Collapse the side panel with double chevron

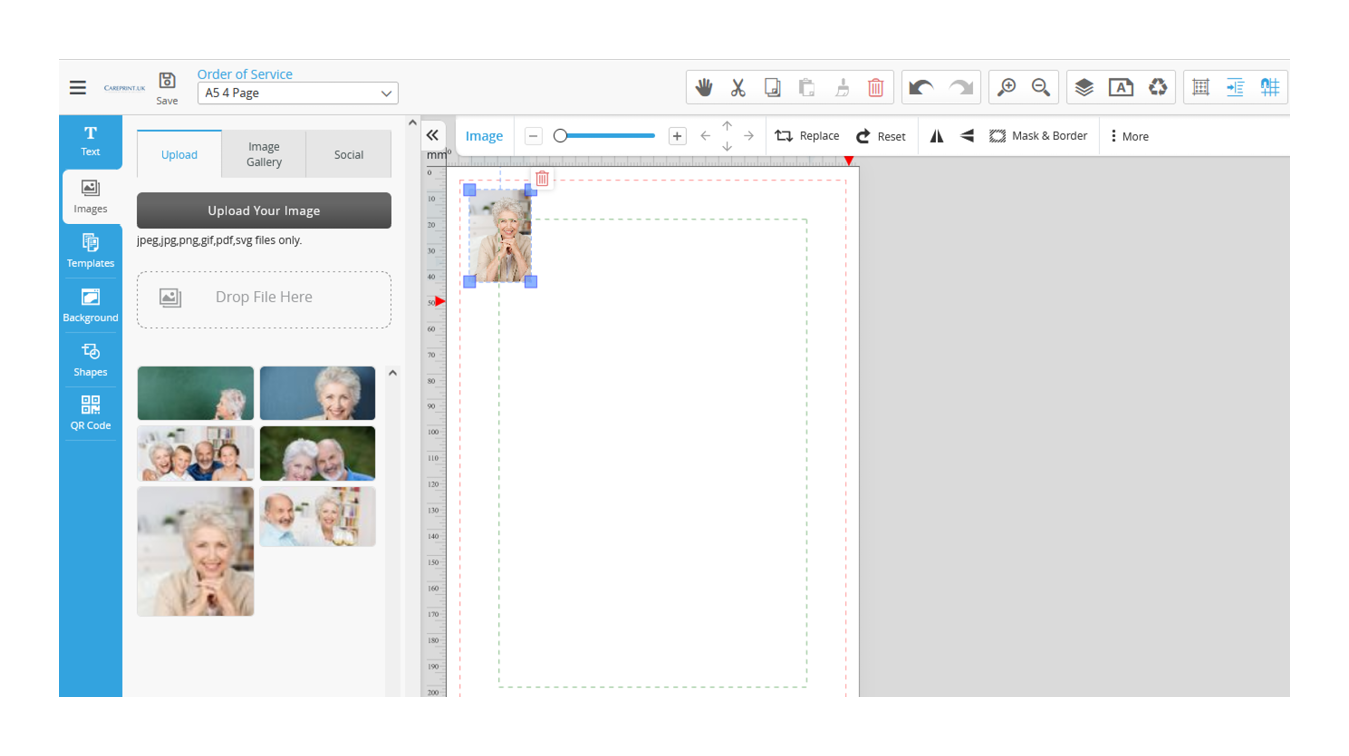tap(432, 136)
